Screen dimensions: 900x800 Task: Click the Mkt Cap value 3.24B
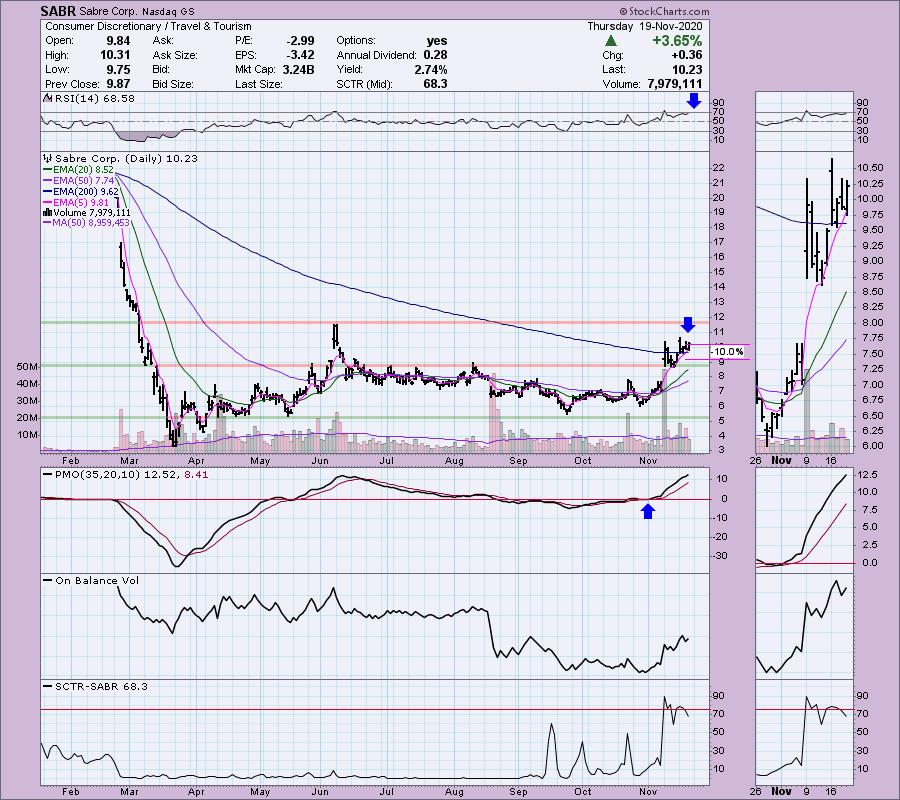click(x=298, y=69)
